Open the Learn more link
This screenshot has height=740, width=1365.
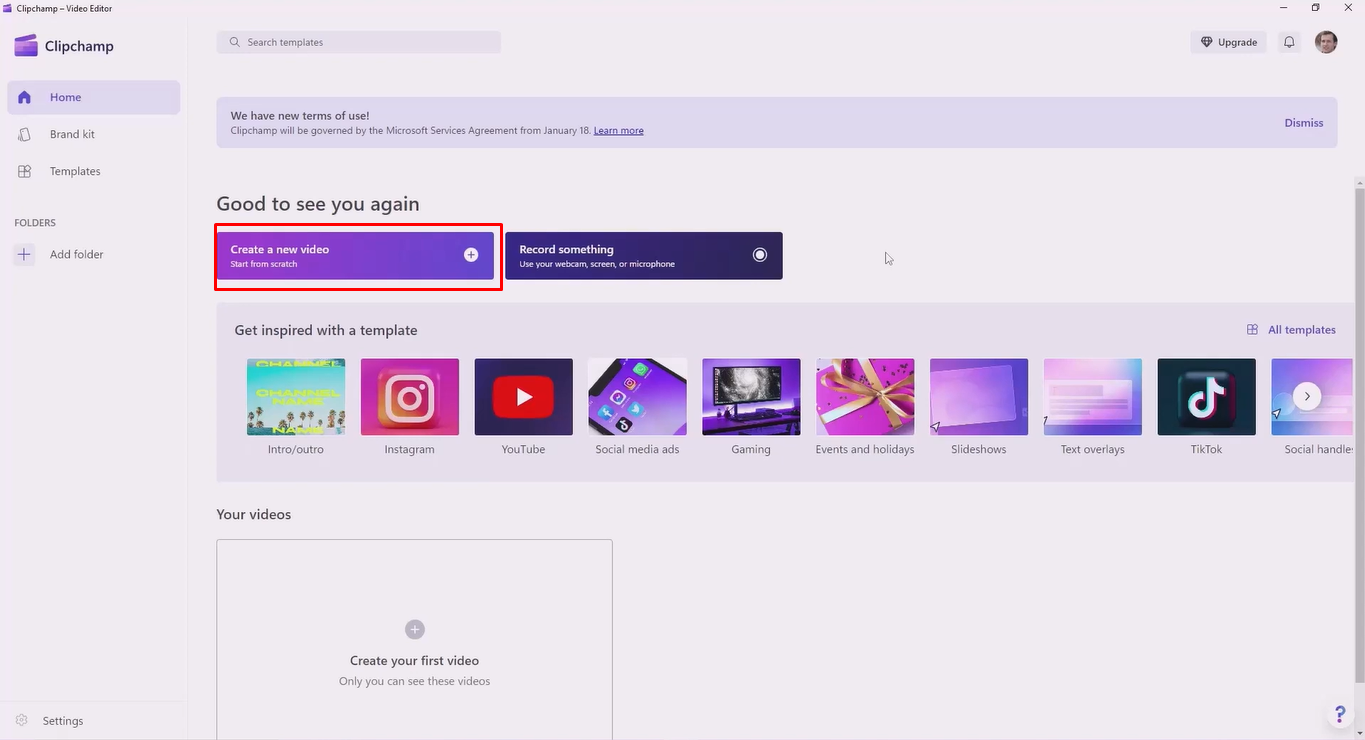pyautogui.click(x=618, y=130)
